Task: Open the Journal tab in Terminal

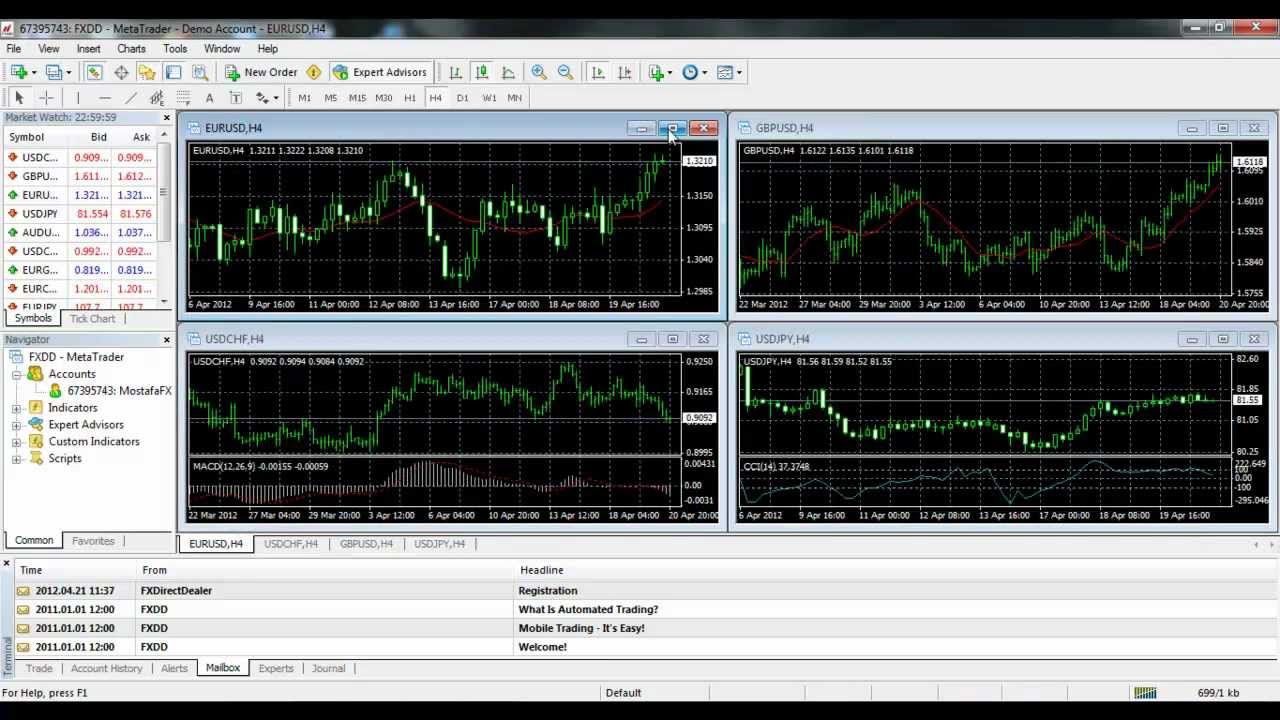Action: [328, 668]
